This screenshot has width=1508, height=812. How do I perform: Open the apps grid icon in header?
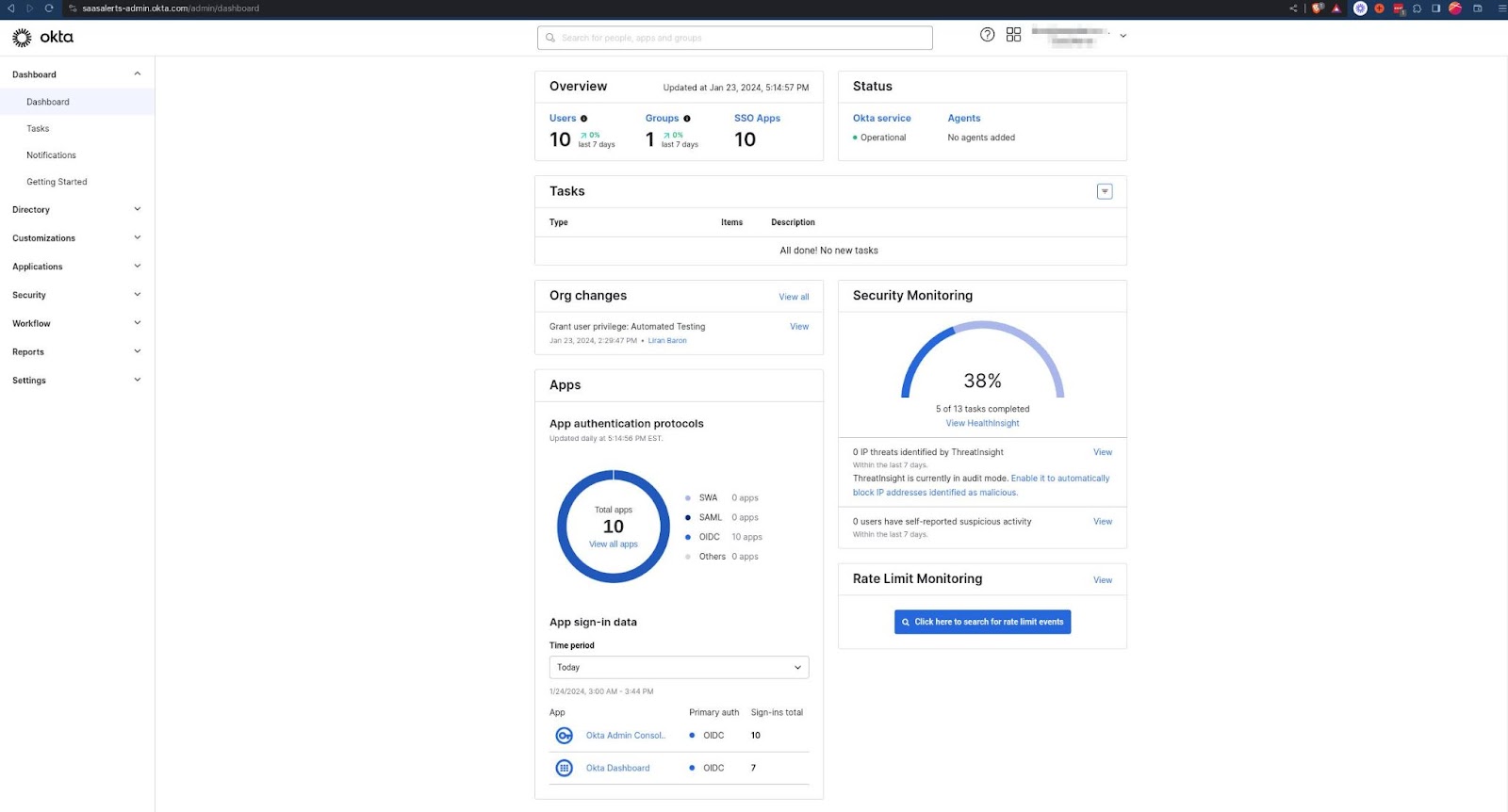point(1013,35)
